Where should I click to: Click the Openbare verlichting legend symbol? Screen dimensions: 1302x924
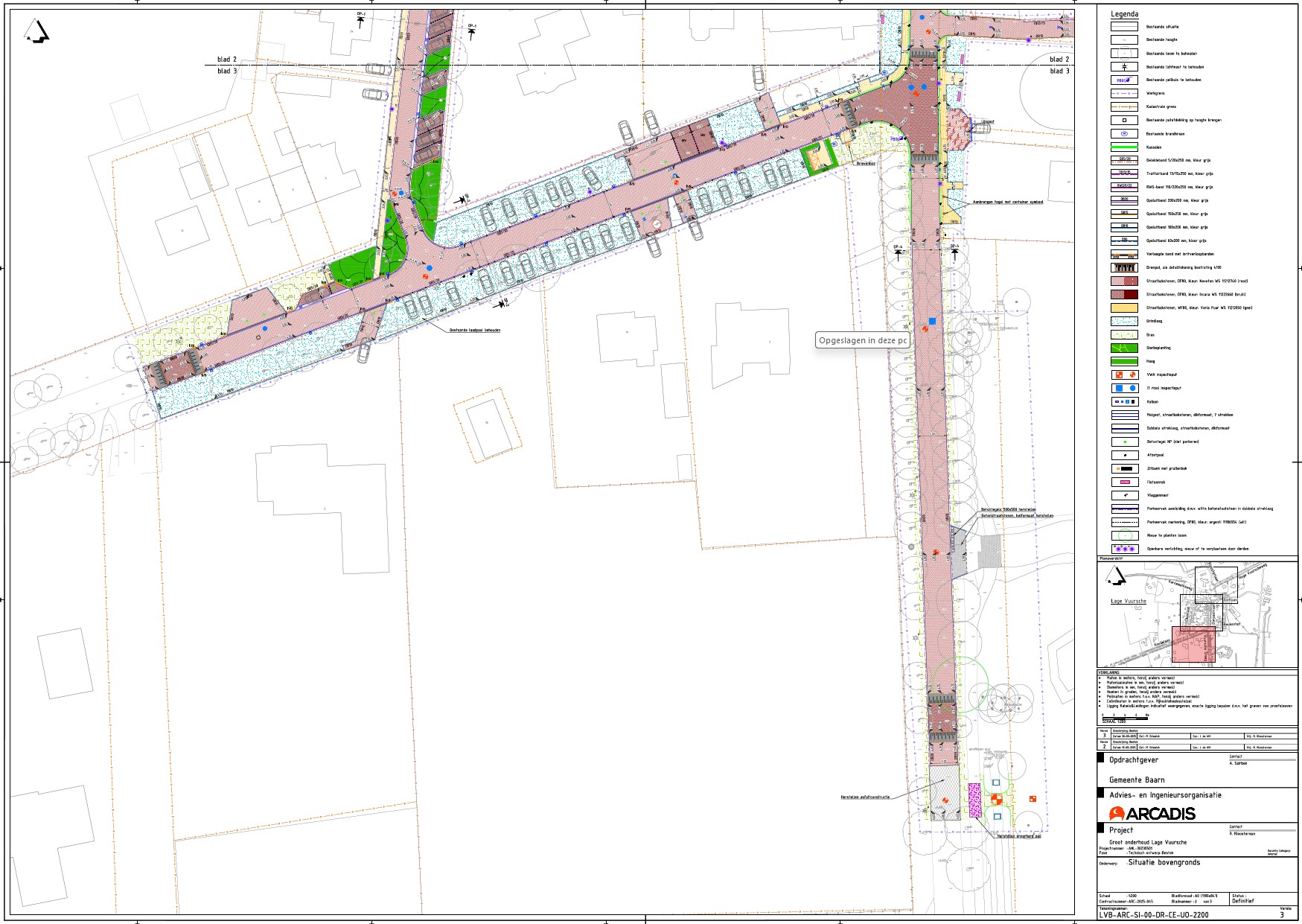click(1124, 549)
